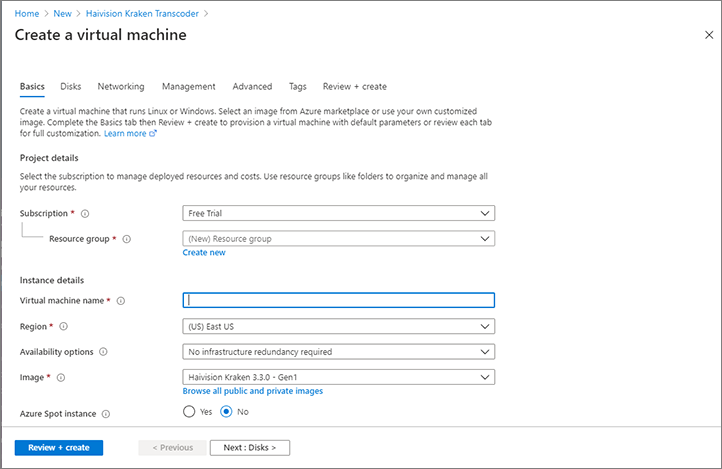Click info icon next to Availability options

[x=104, y=352]
